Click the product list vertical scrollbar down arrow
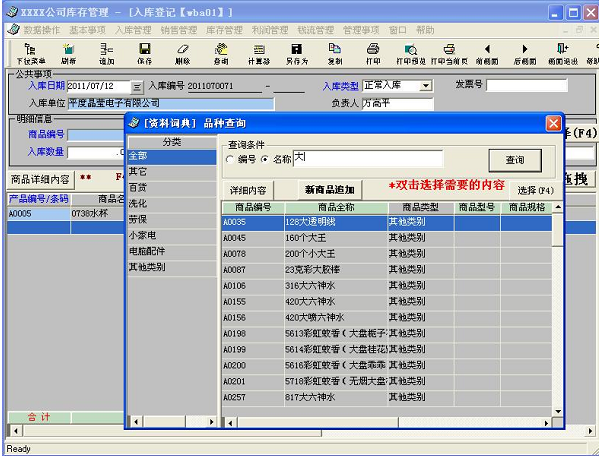Image resolution: width=599 pixels, height=456 pixels. click(558, 411)
